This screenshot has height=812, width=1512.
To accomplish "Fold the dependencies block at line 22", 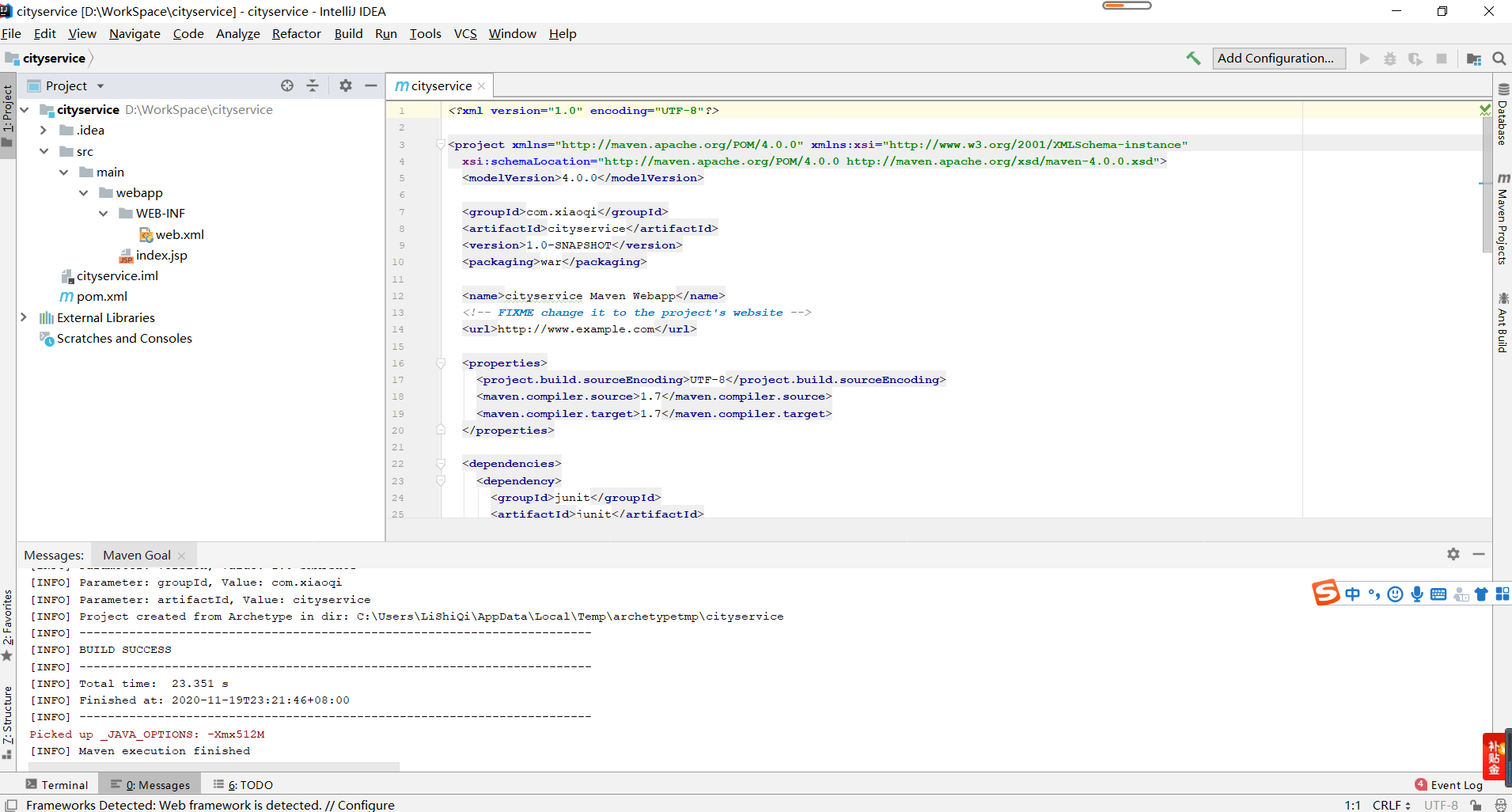I will [x=441, y=464].
